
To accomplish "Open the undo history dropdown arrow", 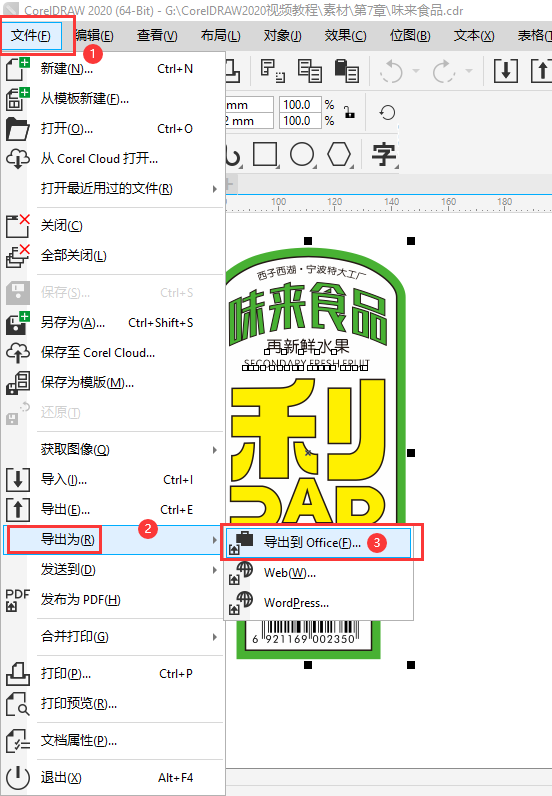I will tap(416, 71).
